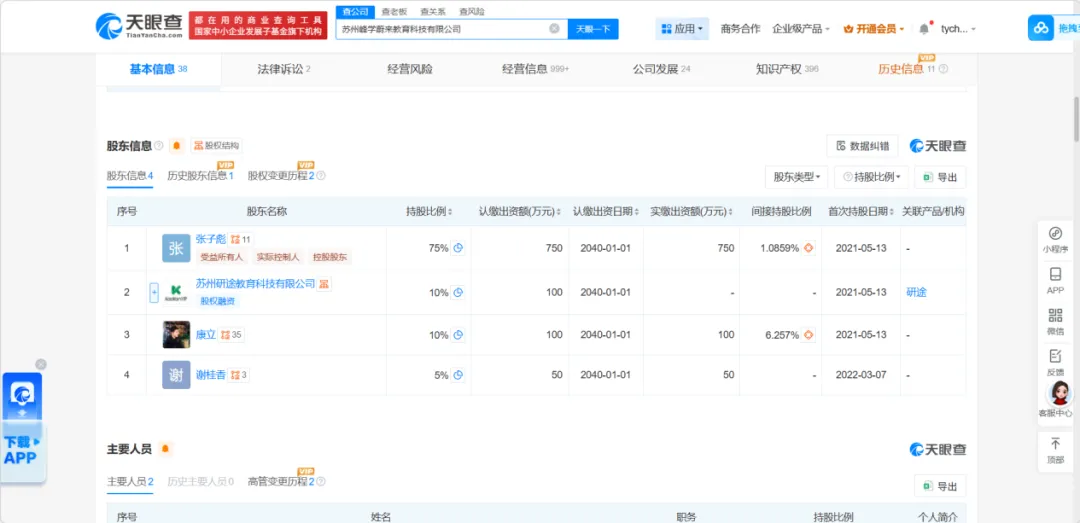1080x523 pixels.
Task: Click pie chart icon in 苏州研途 row
Action: (458, 292)
